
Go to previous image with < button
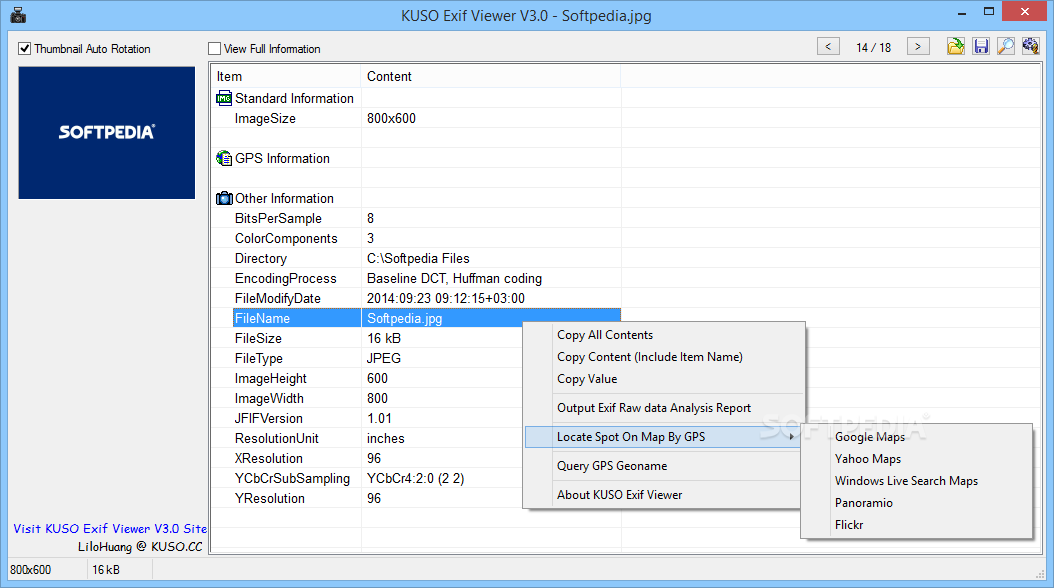pyautogui.click(x=828, y=46)
